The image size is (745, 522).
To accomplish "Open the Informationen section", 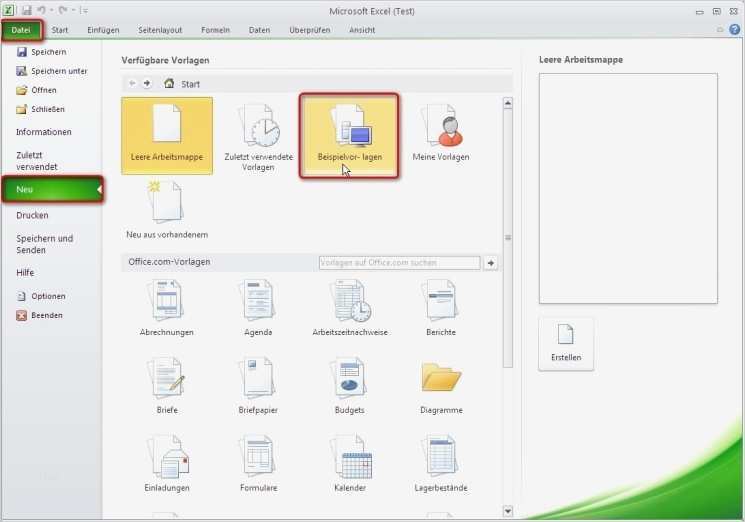I will coord(44,132).
